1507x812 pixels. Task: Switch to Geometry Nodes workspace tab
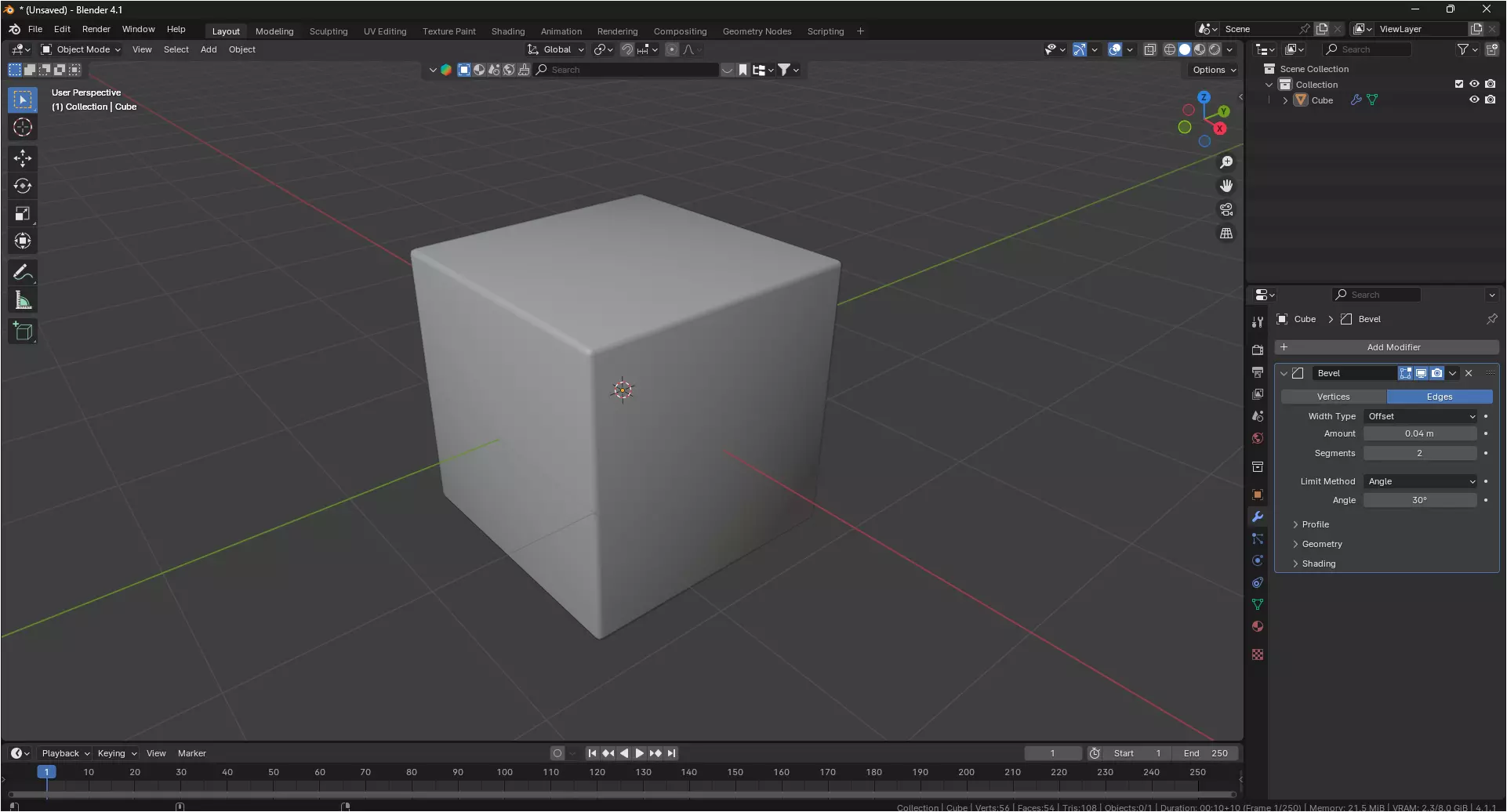(x=757, y=31)
